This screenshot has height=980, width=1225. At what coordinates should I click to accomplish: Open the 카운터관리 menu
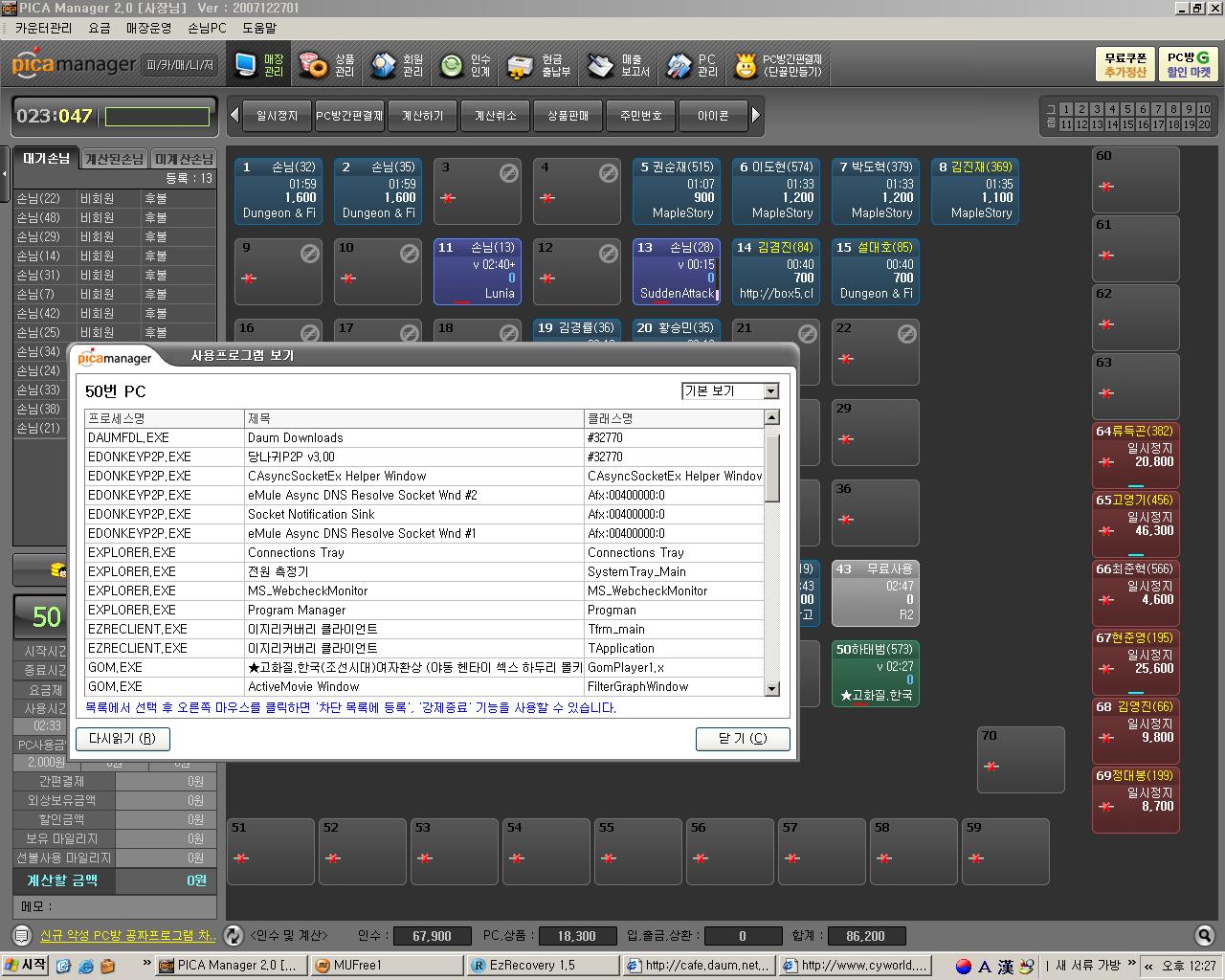click(x=43, y=29)
